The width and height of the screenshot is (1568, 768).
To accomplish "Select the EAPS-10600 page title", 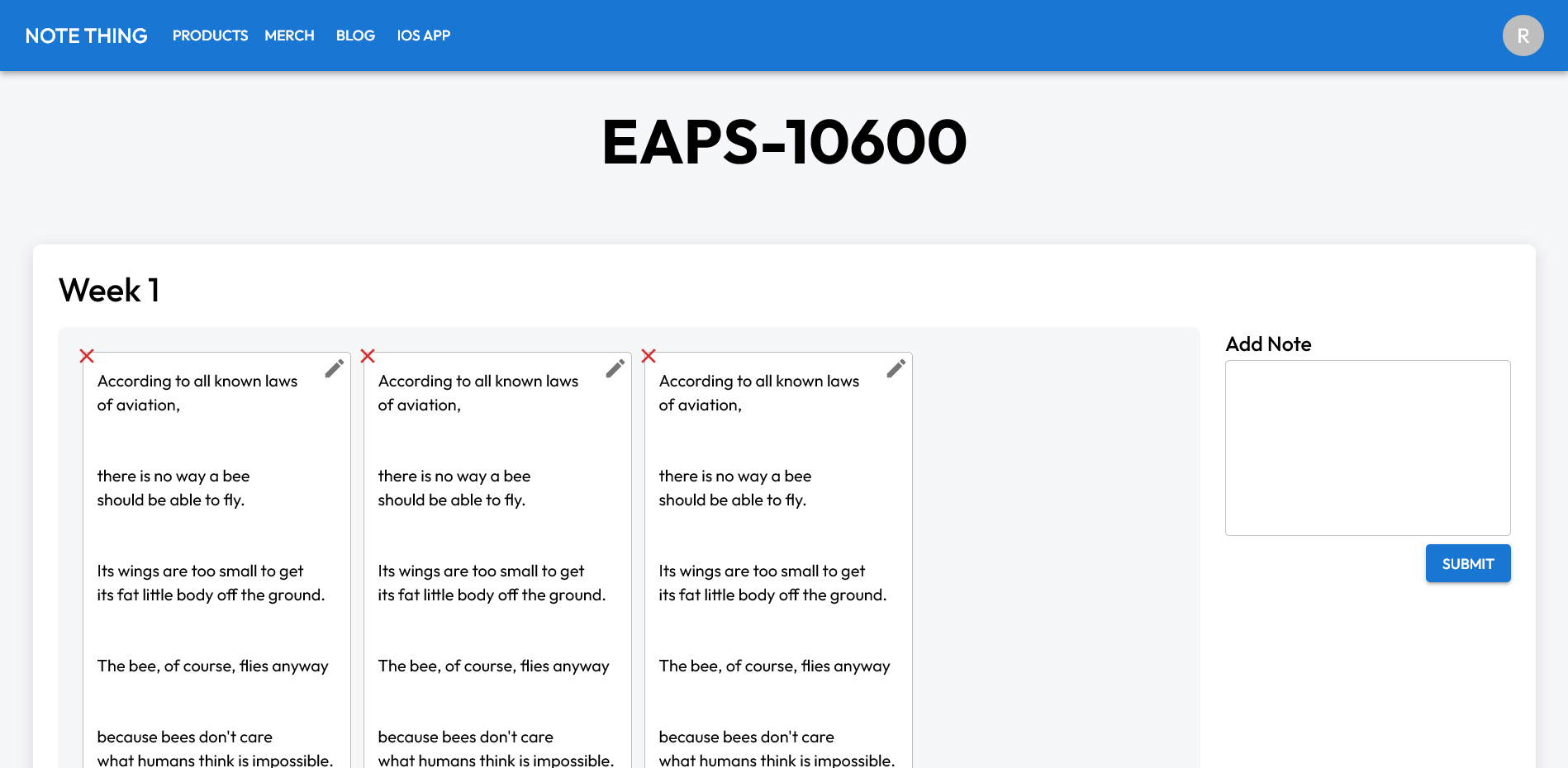I will point(784,142).
